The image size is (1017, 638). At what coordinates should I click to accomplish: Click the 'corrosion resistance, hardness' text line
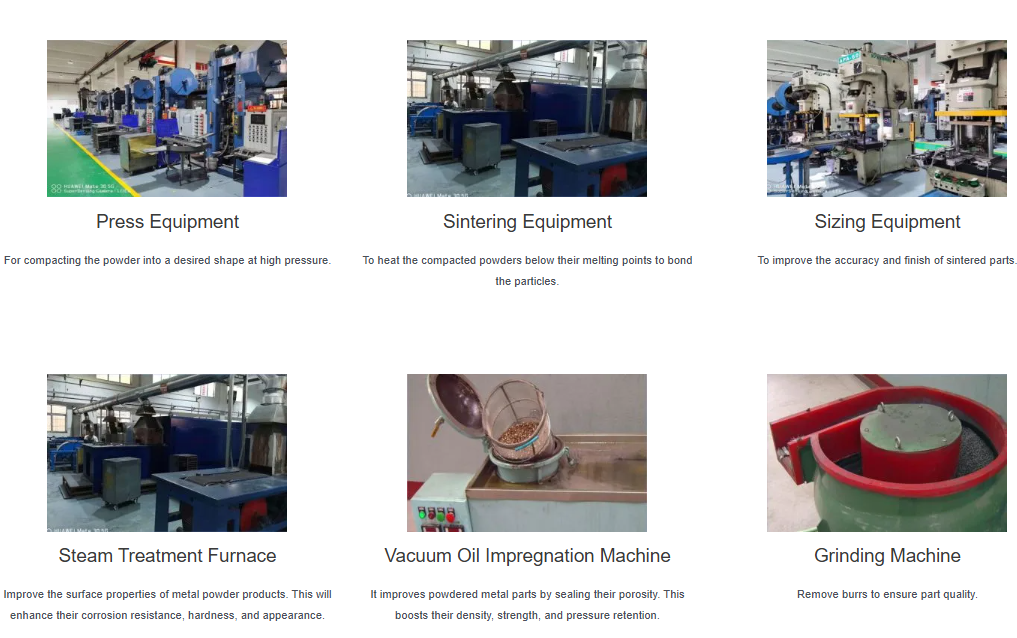tap(167, 615)
